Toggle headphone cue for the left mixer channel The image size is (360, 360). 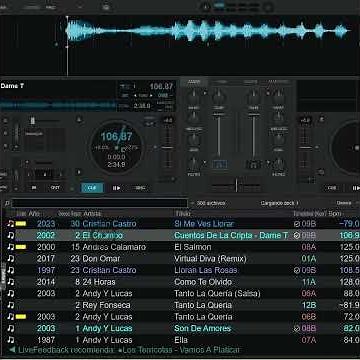click(219, 164)
